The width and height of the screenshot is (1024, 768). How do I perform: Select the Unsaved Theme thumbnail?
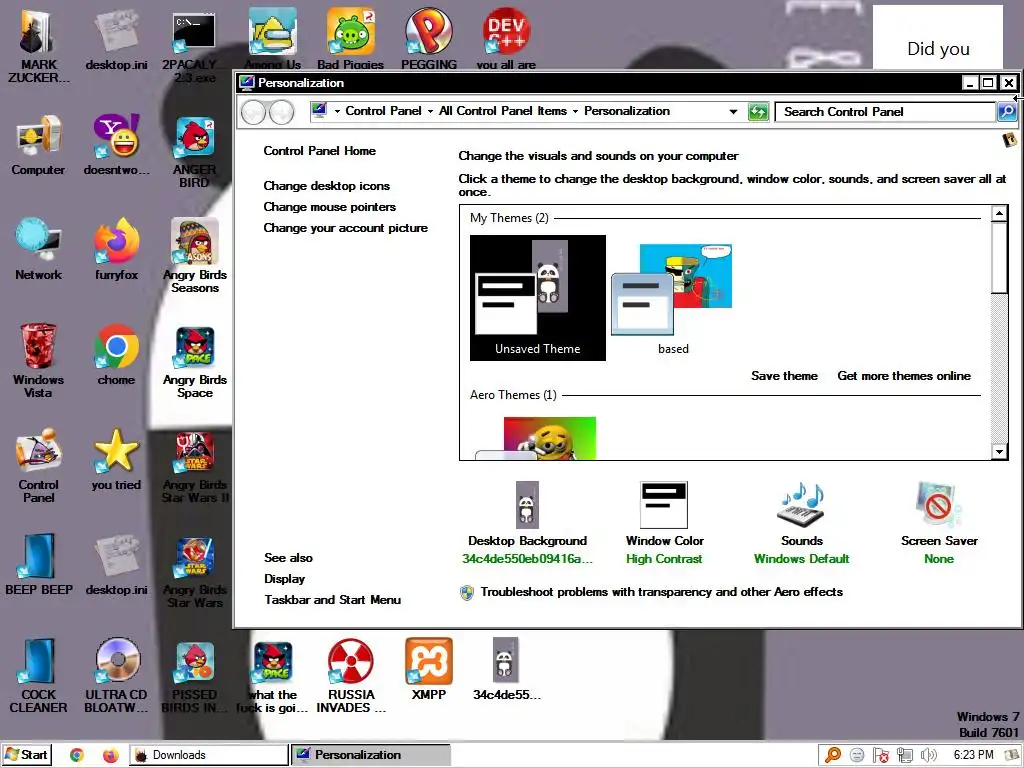tap(537, 298)
